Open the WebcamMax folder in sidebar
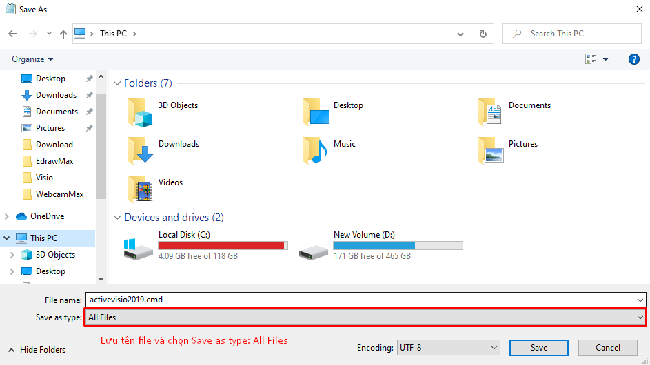This screenshot has height=365, width=650. pyautogui.click(x=60, y=194)
